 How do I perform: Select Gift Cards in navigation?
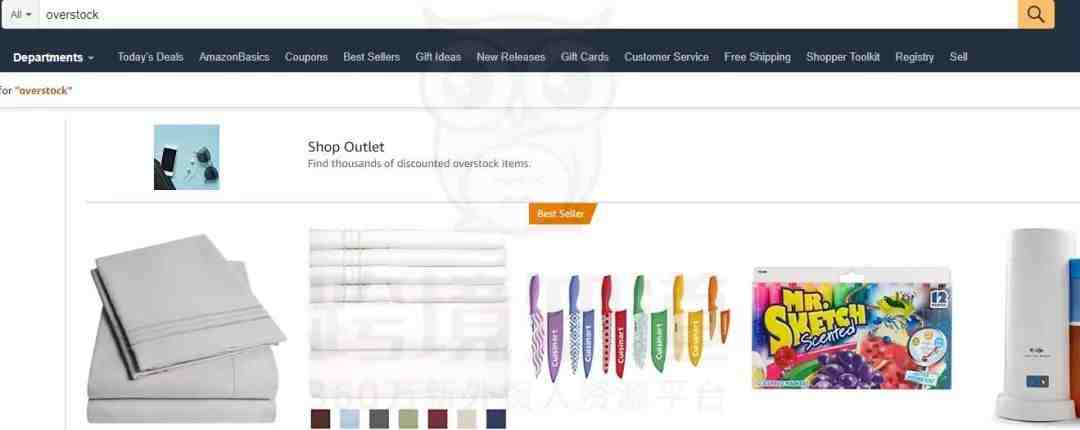584,57
